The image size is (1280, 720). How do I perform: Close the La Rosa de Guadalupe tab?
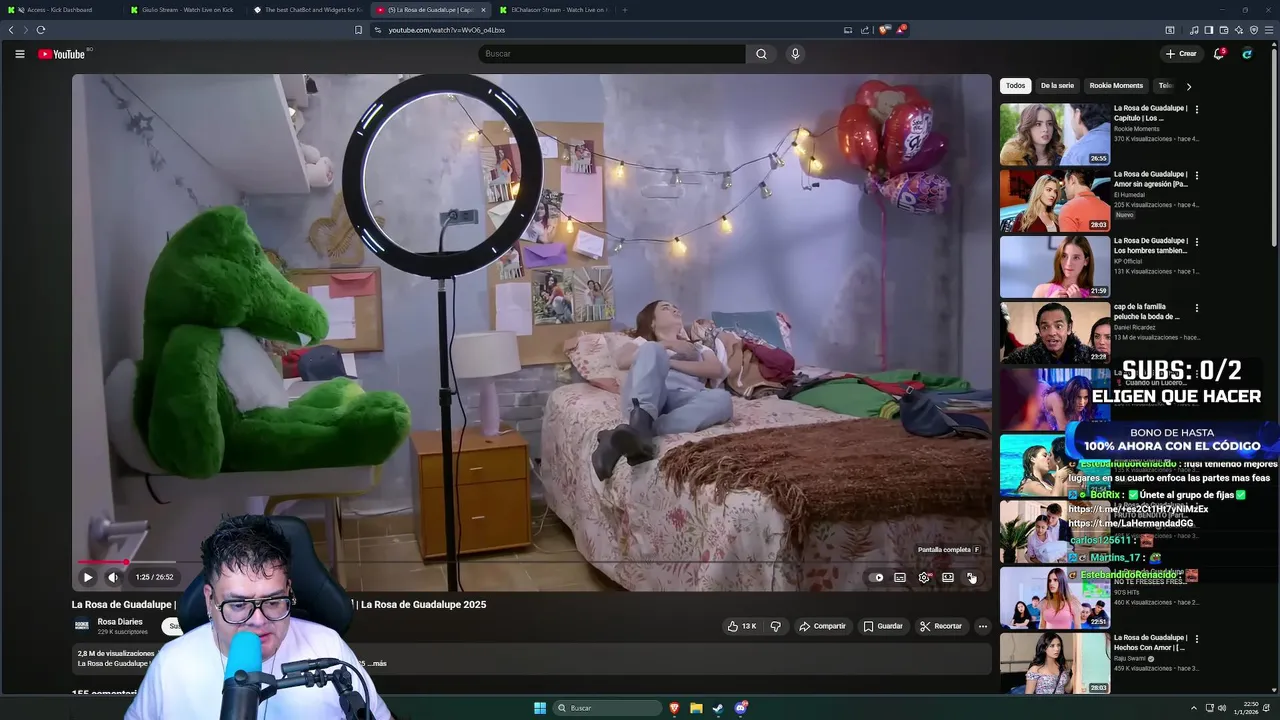483,10
